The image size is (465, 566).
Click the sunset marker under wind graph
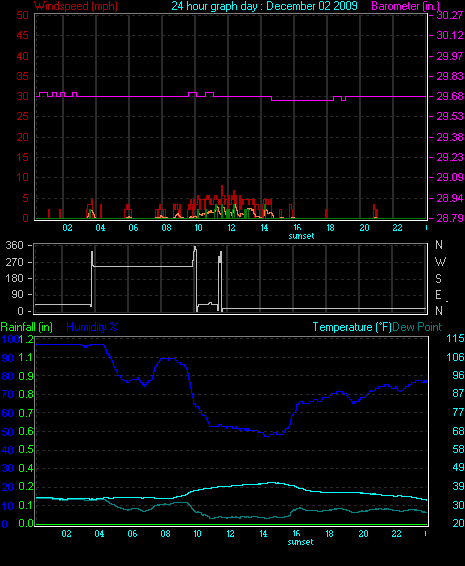(x=301, y=236)
